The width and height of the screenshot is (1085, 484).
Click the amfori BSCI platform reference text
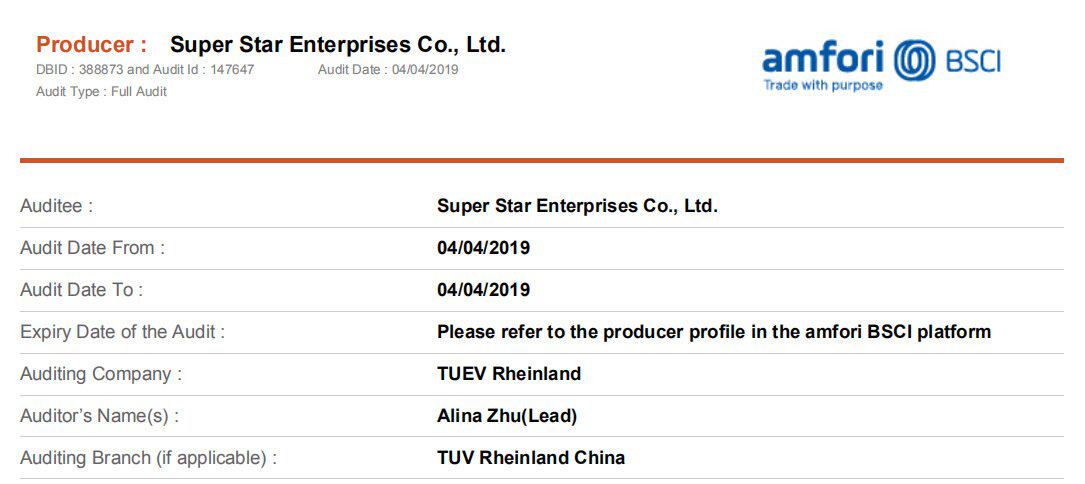[713, 332]
